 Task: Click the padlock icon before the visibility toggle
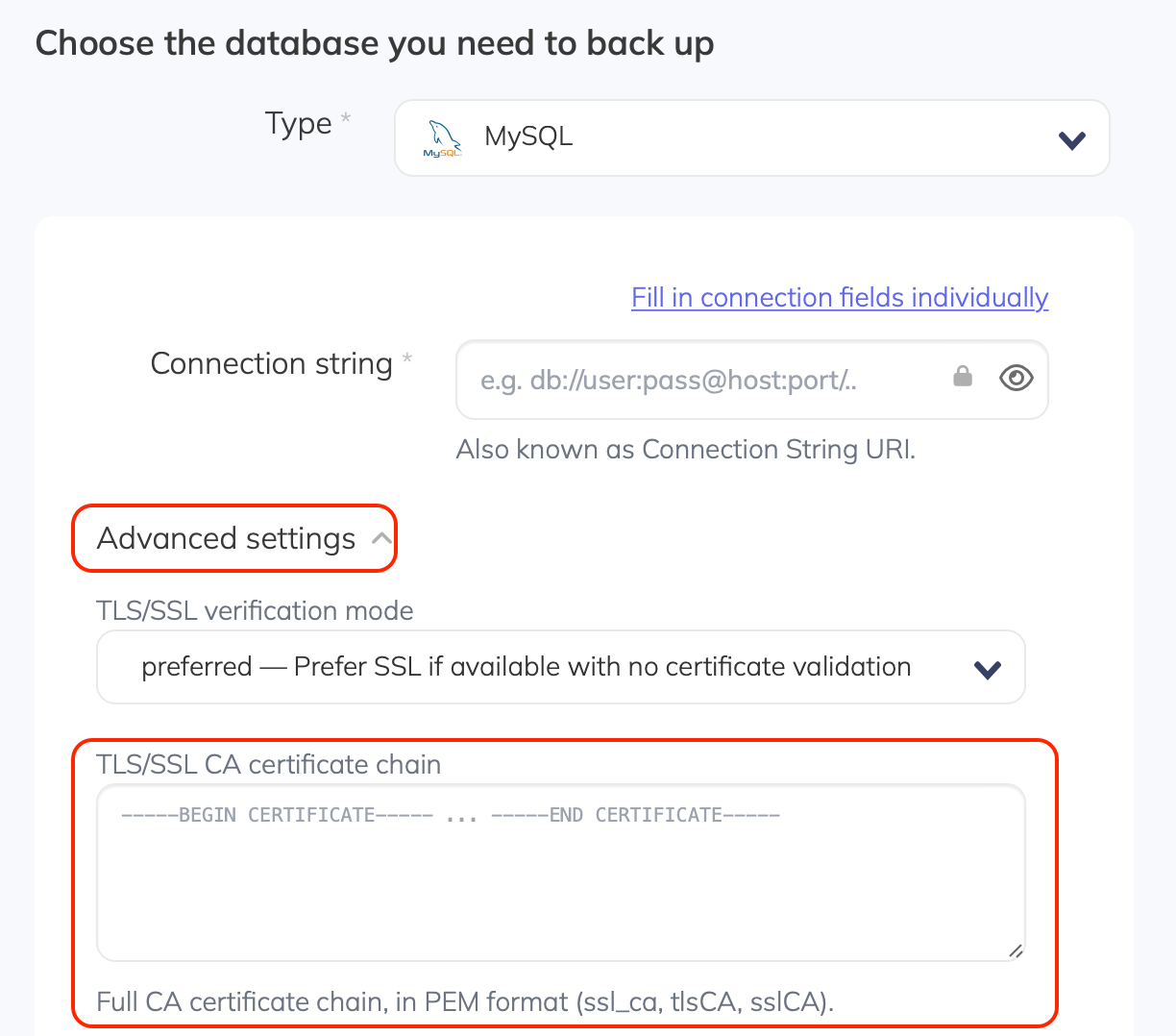962,377
